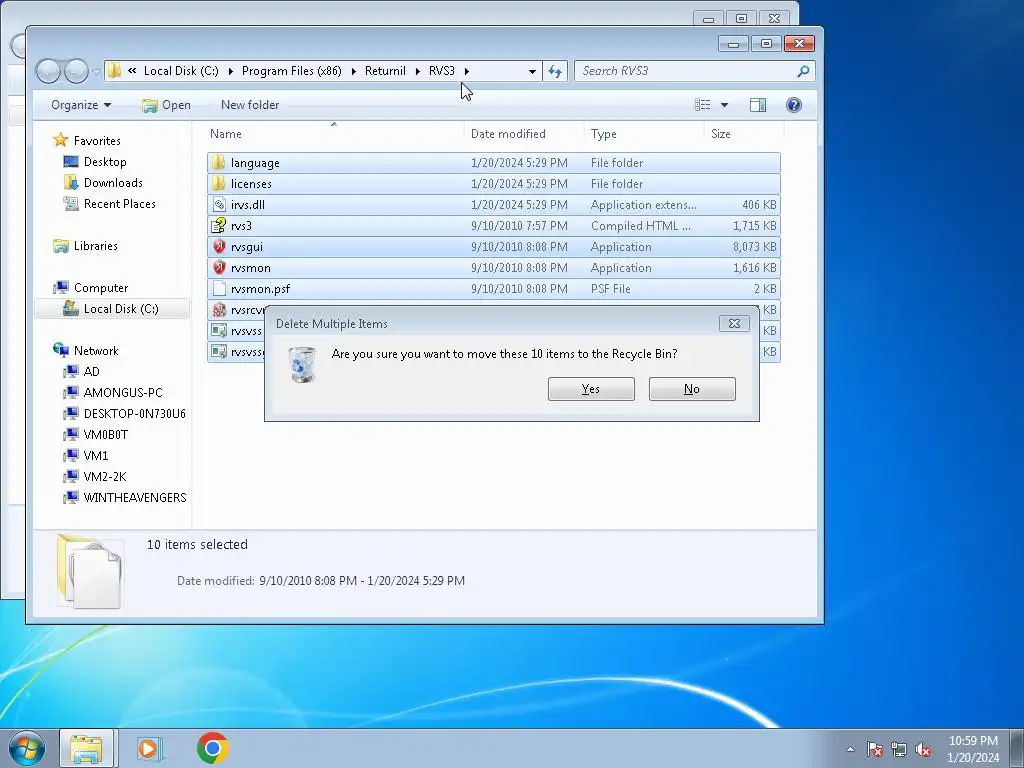Navigate to Returnil breadcrumb
This screenshot has height=768, width=1024.
click(385, 71)
